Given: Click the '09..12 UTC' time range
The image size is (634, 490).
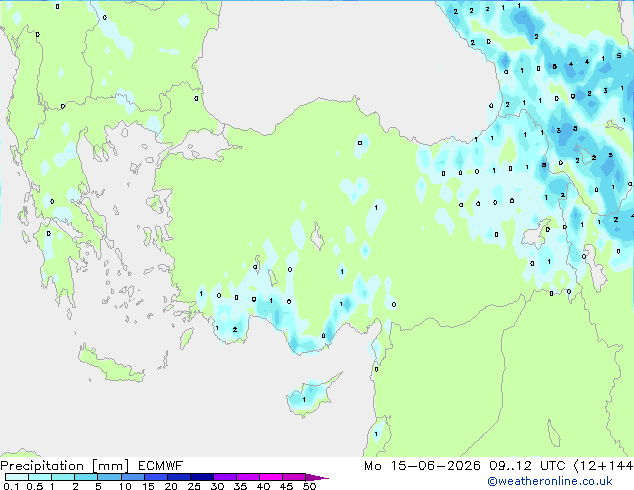Looking at the screenshot, I should click(x=527, y=466).
